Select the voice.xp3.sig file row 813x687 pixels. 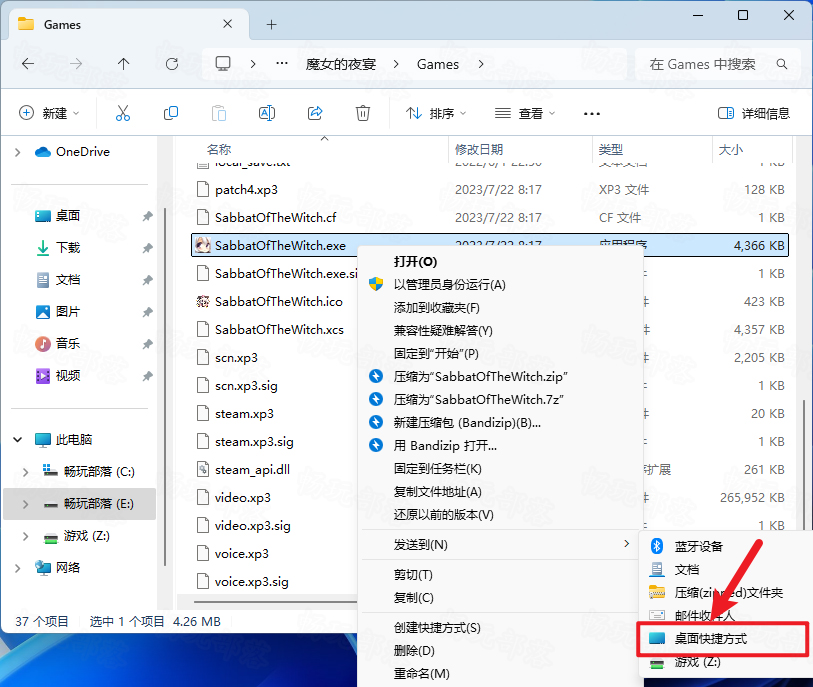pyautogui.click(x=275, y=582)
